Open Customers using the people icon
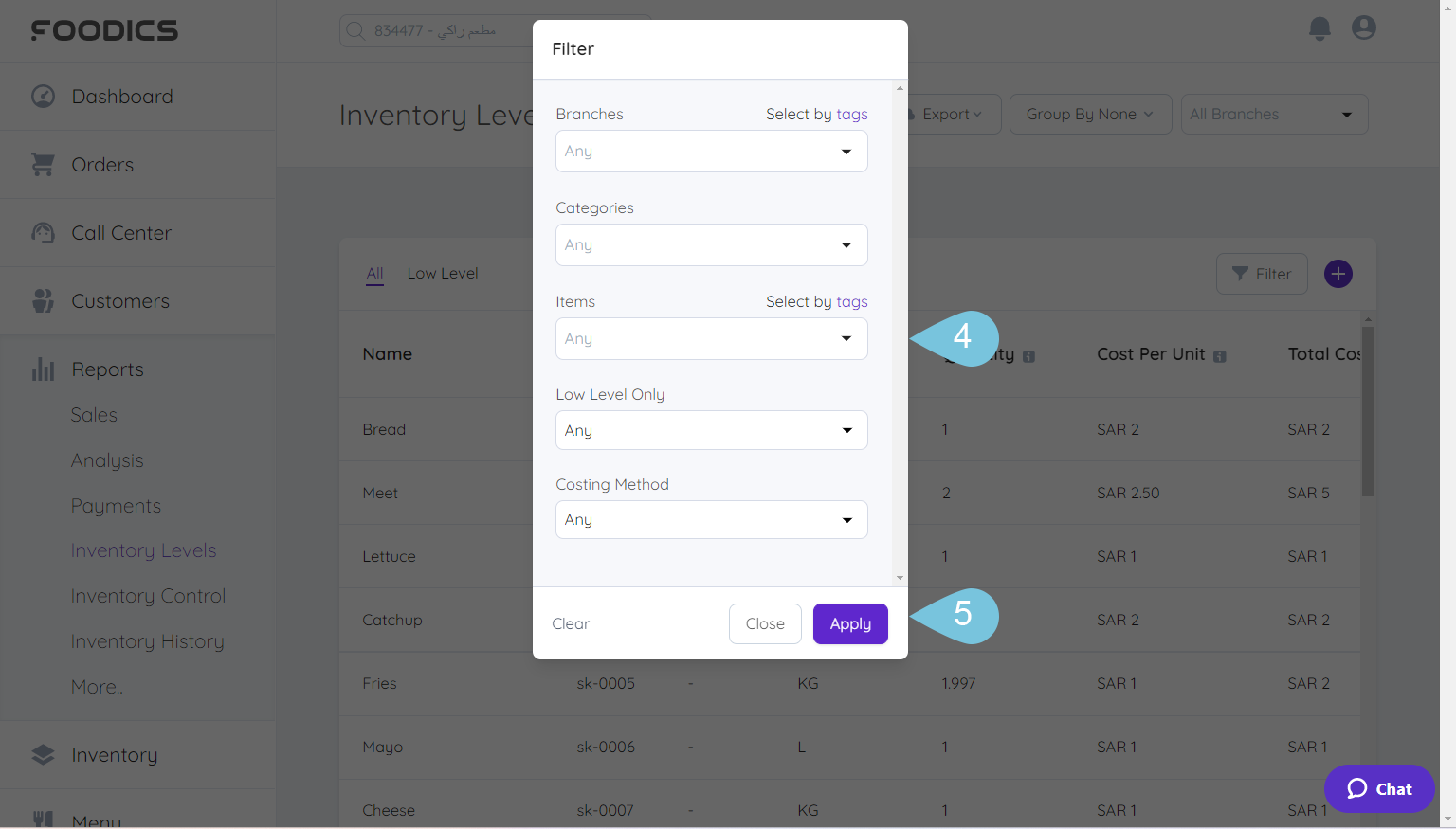The width and height of the screenshot is (1456, 829). click(43, 300)
